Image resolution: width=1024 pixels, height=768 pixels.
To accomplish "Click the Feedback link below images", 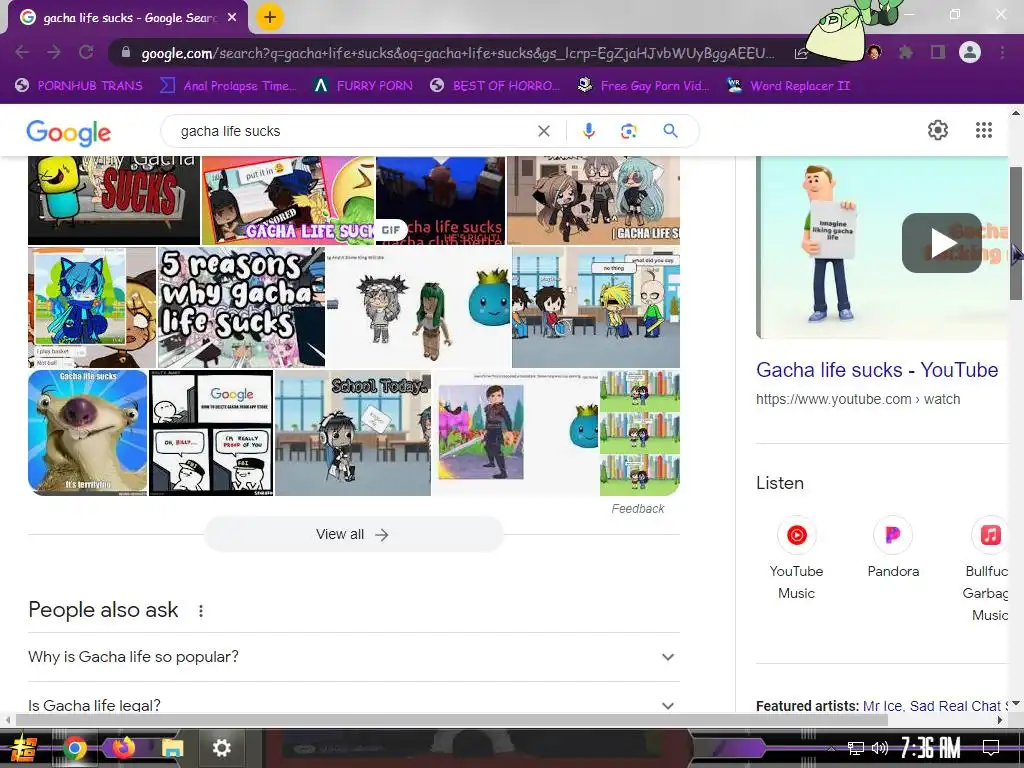I will [x=637, y=509].
